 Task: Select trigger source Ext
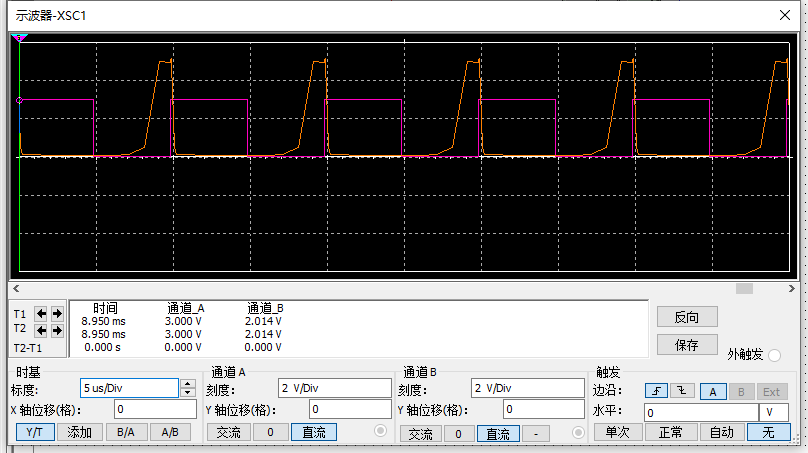[771, 392]
